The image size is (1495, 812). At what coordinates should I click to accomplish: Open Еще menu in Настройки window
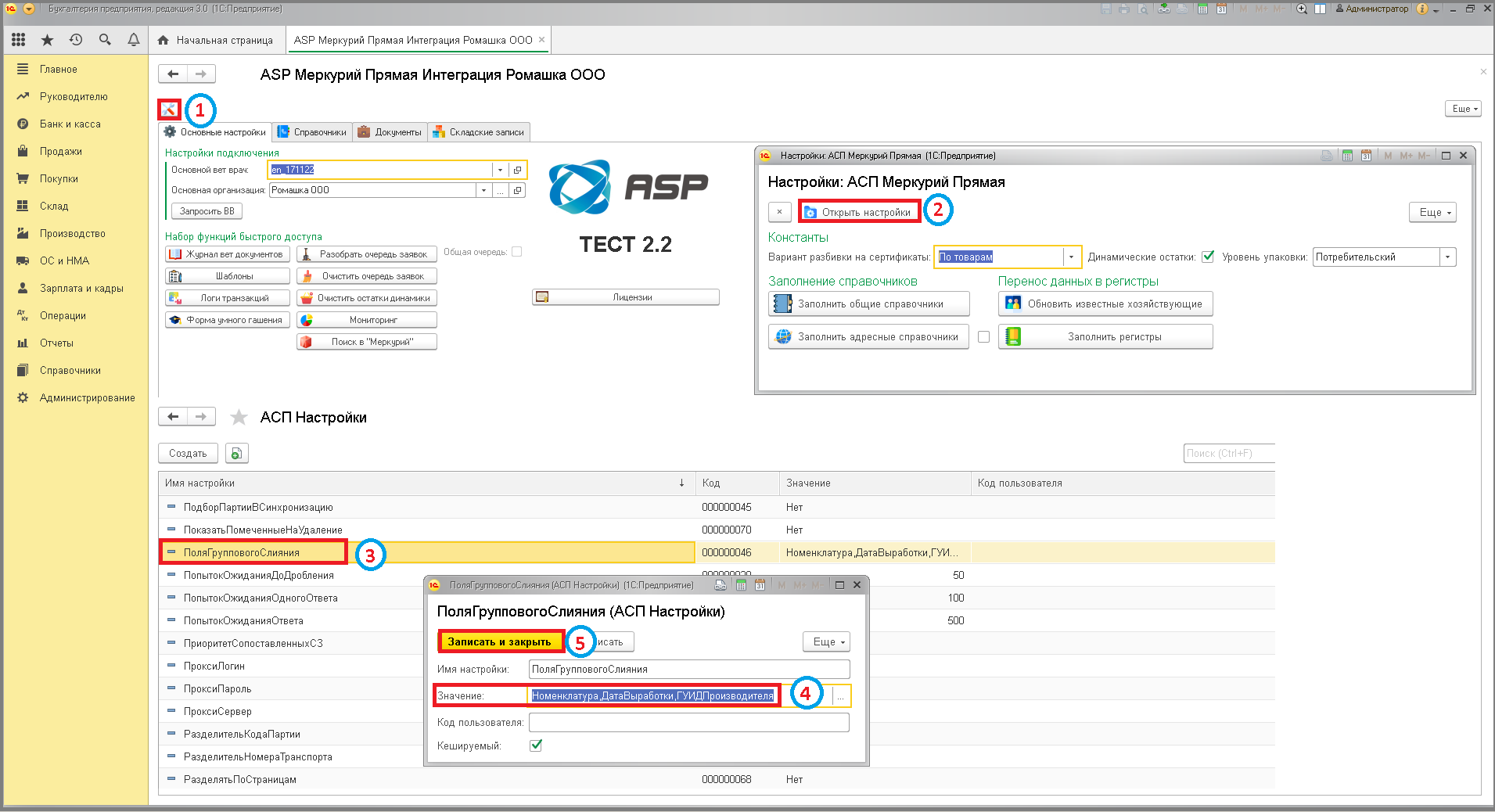tap(1433, 212)
